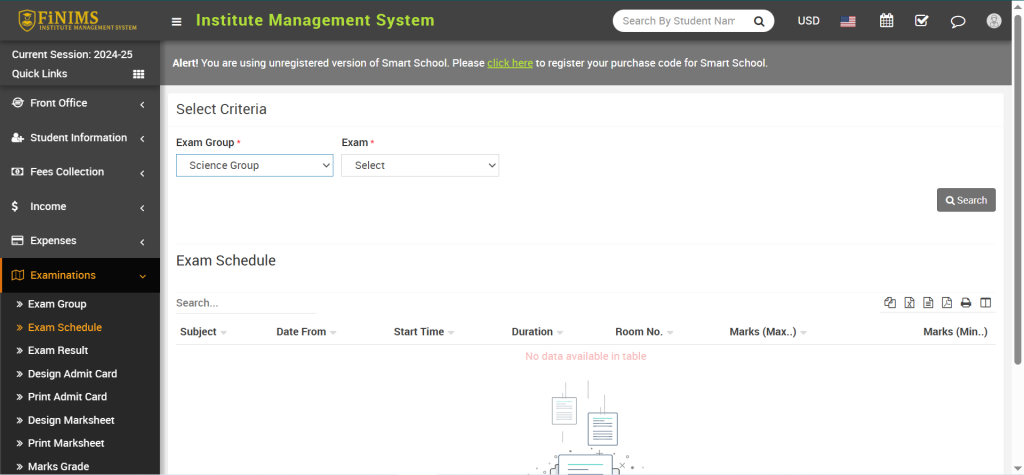Copy table using the copy icon
Image resolution: width=1024 pixels, height=475 pixels.
coord(890,303)
